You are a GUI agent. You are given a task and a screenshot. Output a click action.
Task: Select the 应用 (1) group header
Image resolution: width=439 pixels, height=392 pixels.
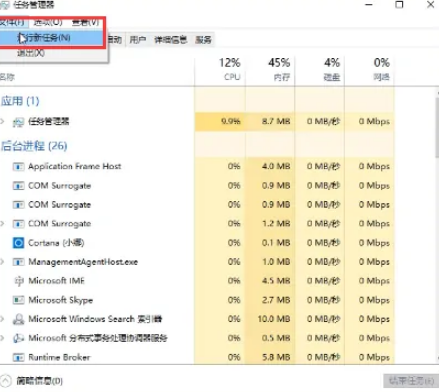[x=20, y=101]
